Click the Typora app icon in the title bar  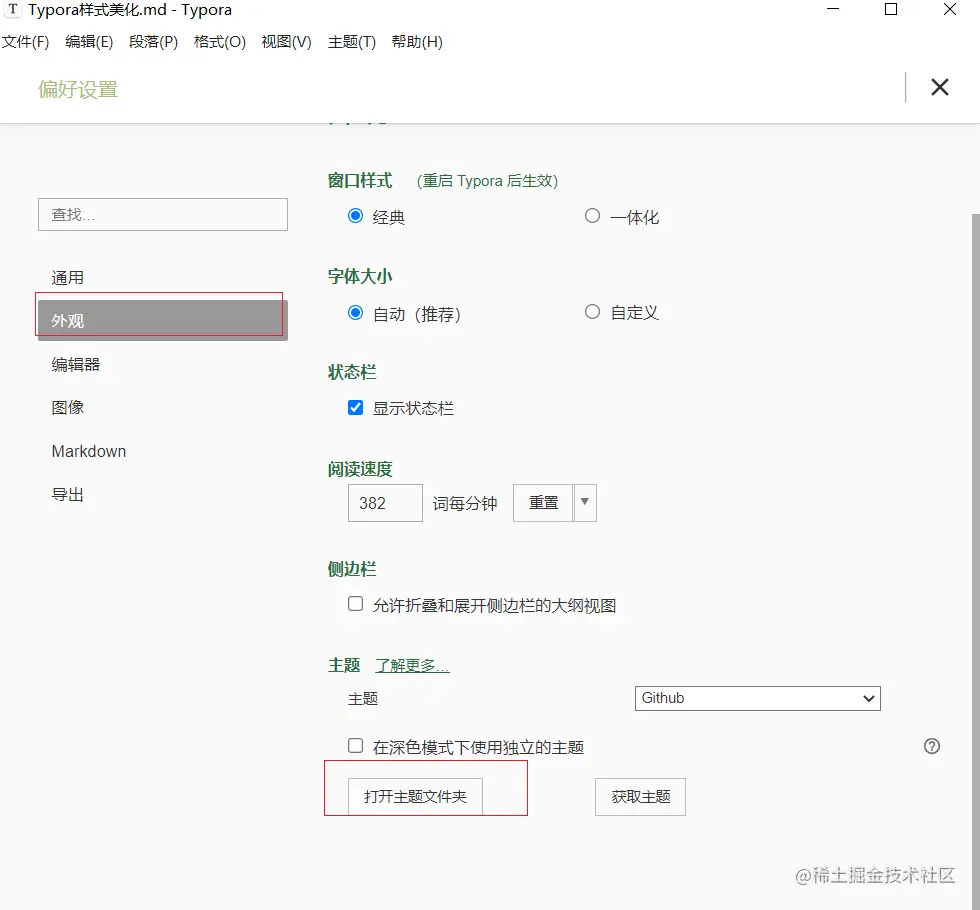click(12, 9)
